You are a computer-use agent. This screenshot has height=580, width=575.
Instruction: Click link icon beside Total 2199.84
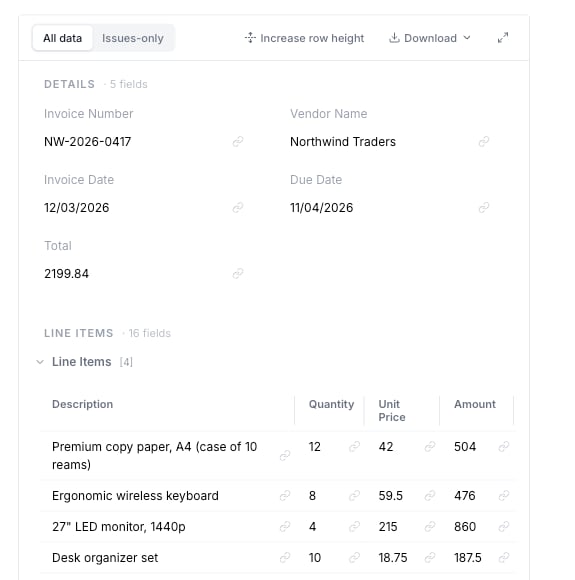point(238,274)
